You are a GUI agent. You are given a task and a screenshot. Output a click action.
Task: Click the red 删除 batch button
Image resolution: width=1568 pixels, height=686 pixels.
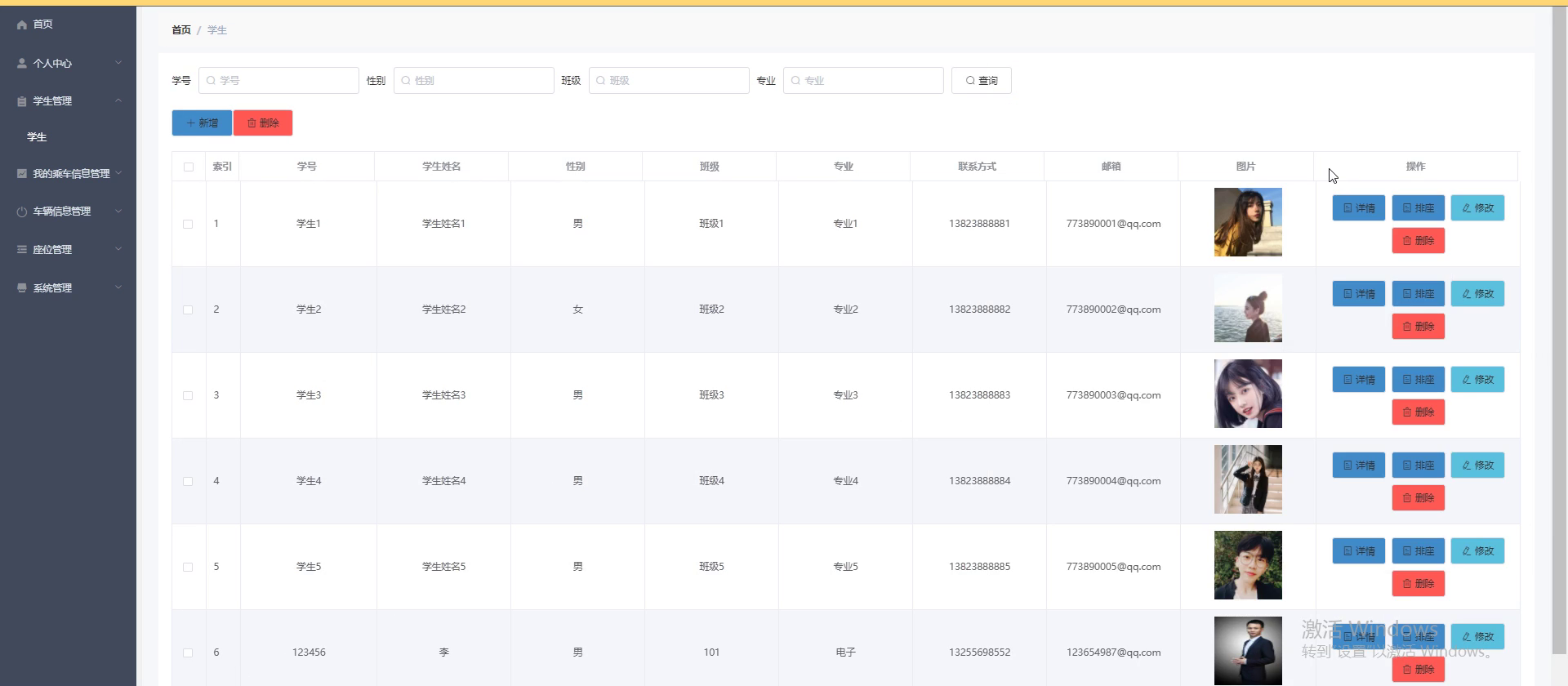(x=263, y=123)
